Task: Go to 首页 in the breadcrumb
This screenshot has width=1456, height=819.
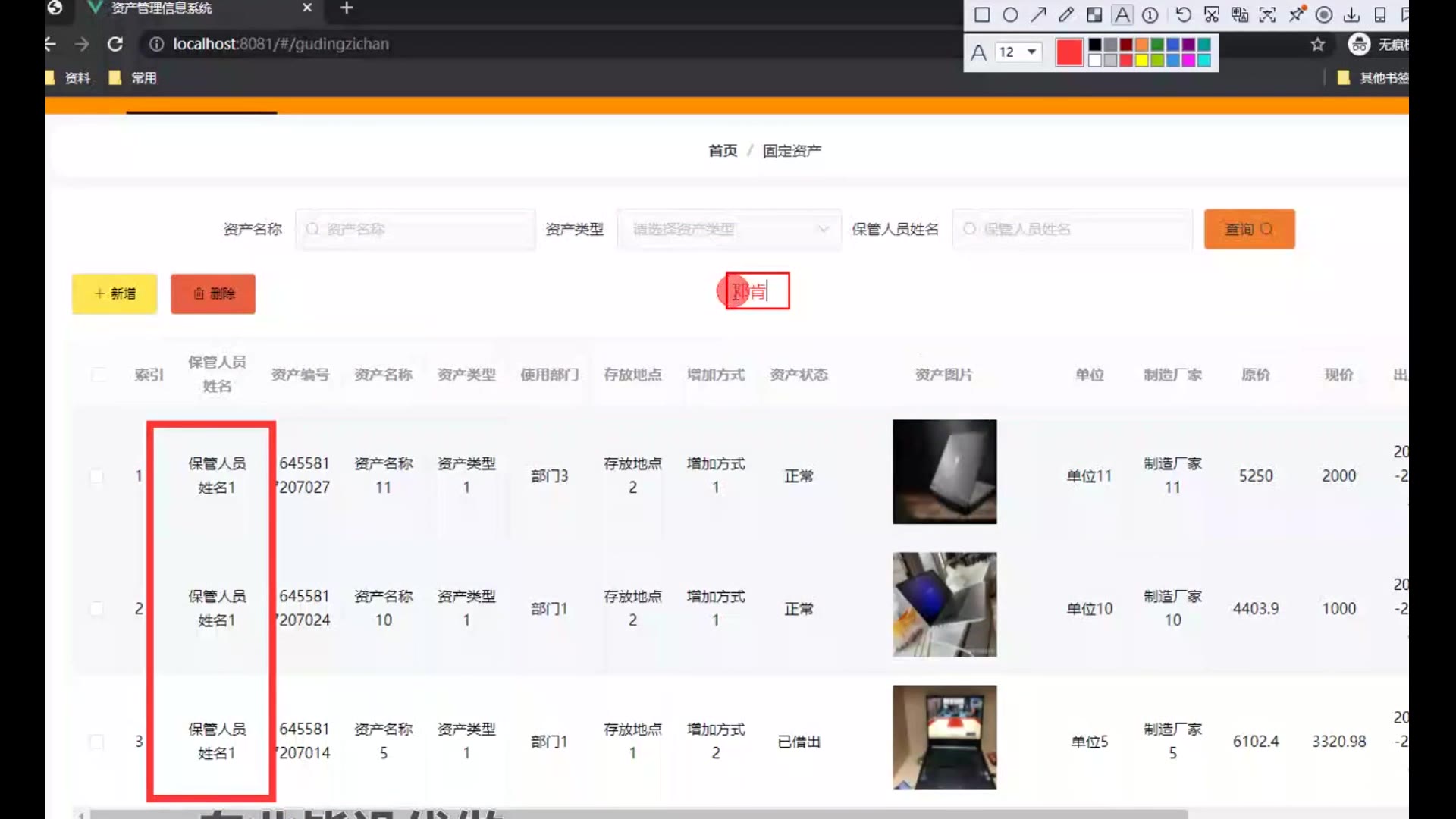Action: (x=723, y=151)
